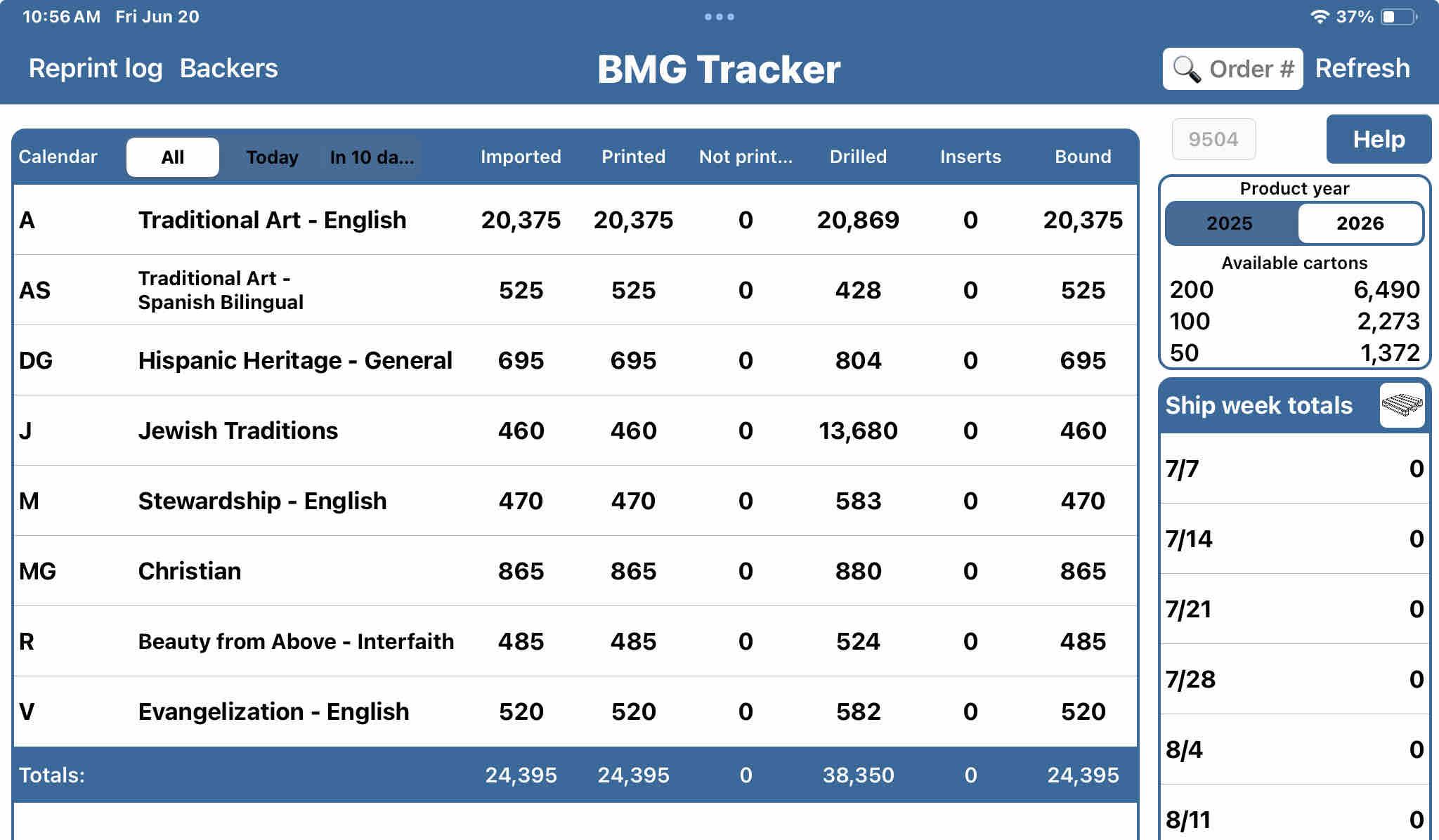Tap the battery indicator icon
Viewport: 1439px width, 840px height.
(x=1398, y=17)
